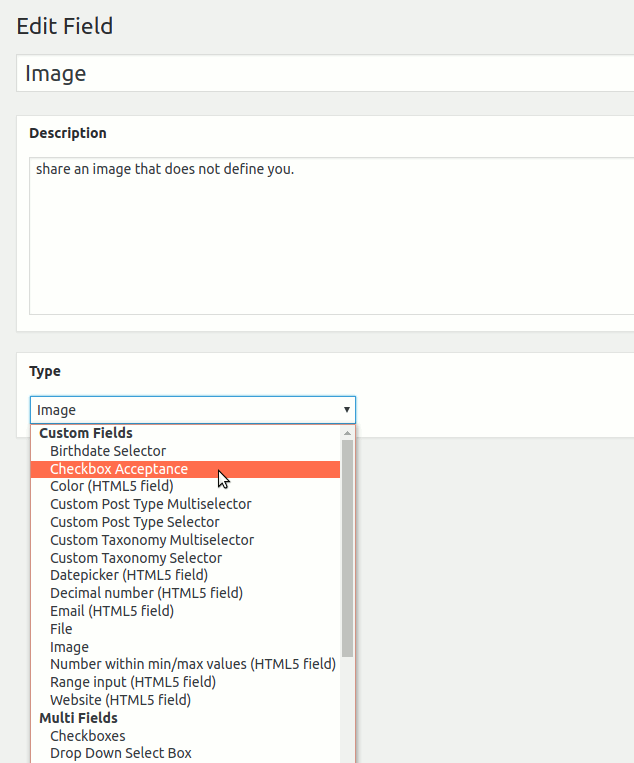Viewport: 634px width, 763px height.
Task: Pick Website (HTML5 field) option
Action: (x=120, y=700)
